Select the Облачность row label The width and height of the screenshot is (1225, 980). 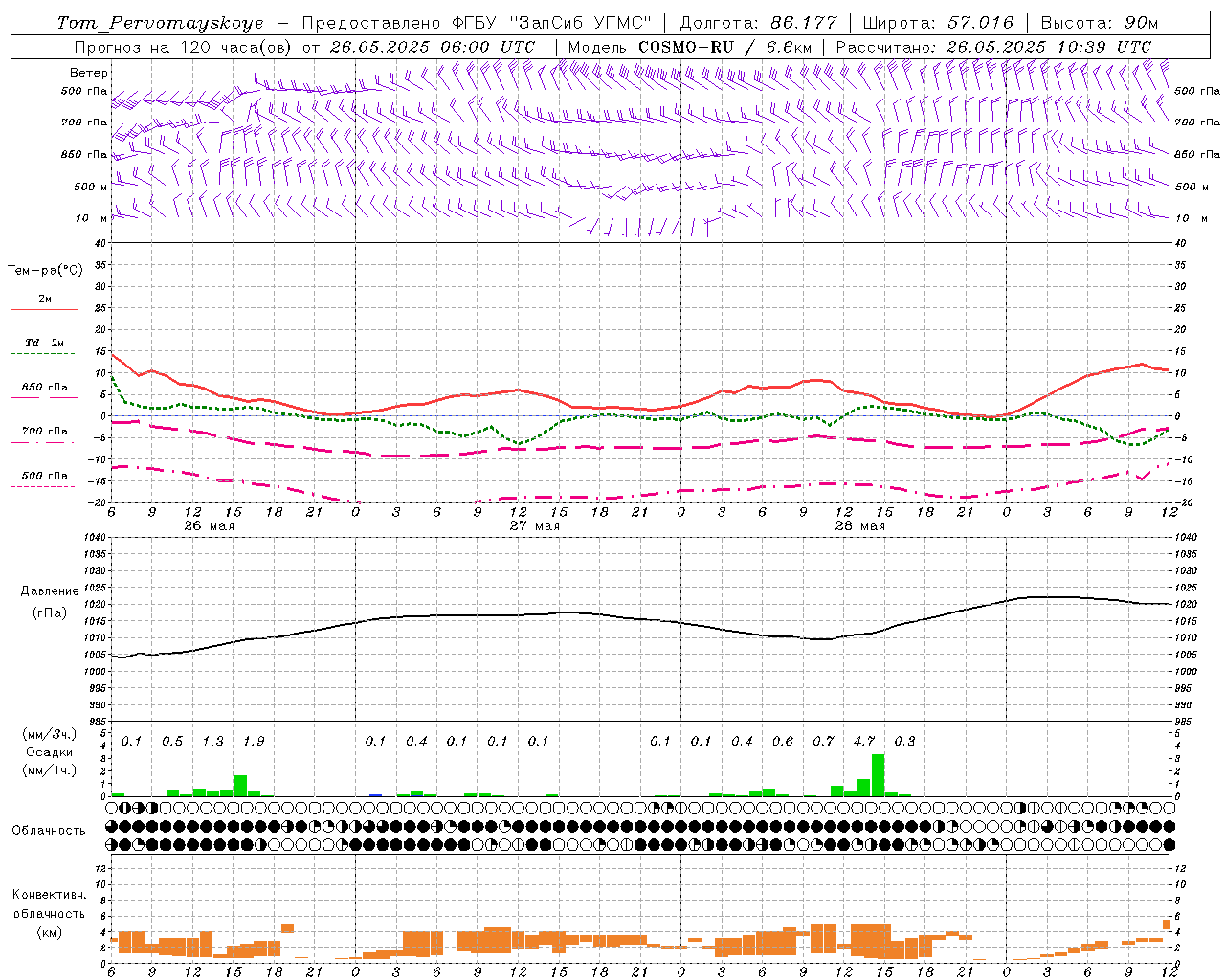click(49, 830)
